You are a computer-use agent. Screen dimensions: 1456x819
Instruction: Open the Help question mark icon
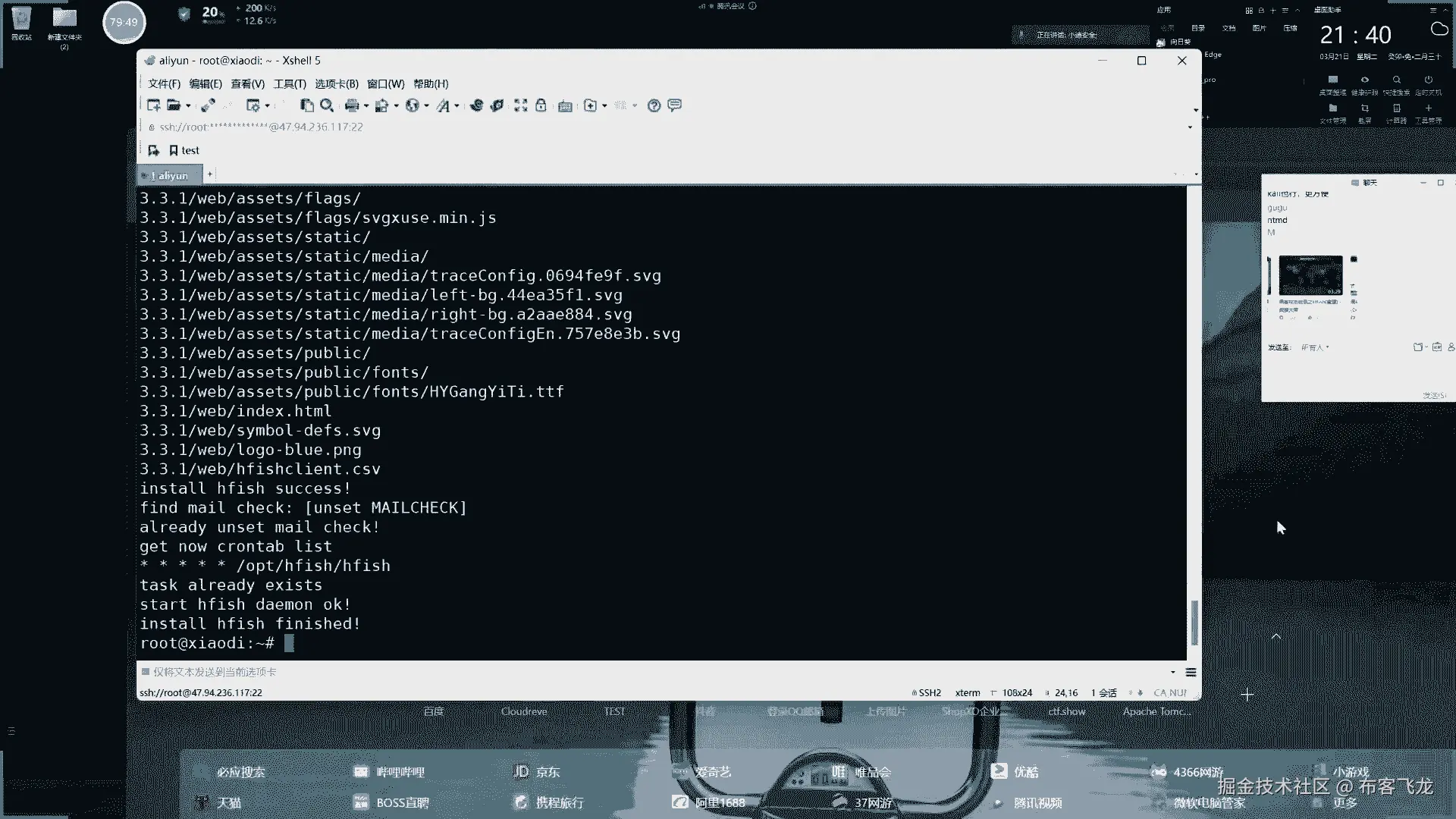point(654,105)
